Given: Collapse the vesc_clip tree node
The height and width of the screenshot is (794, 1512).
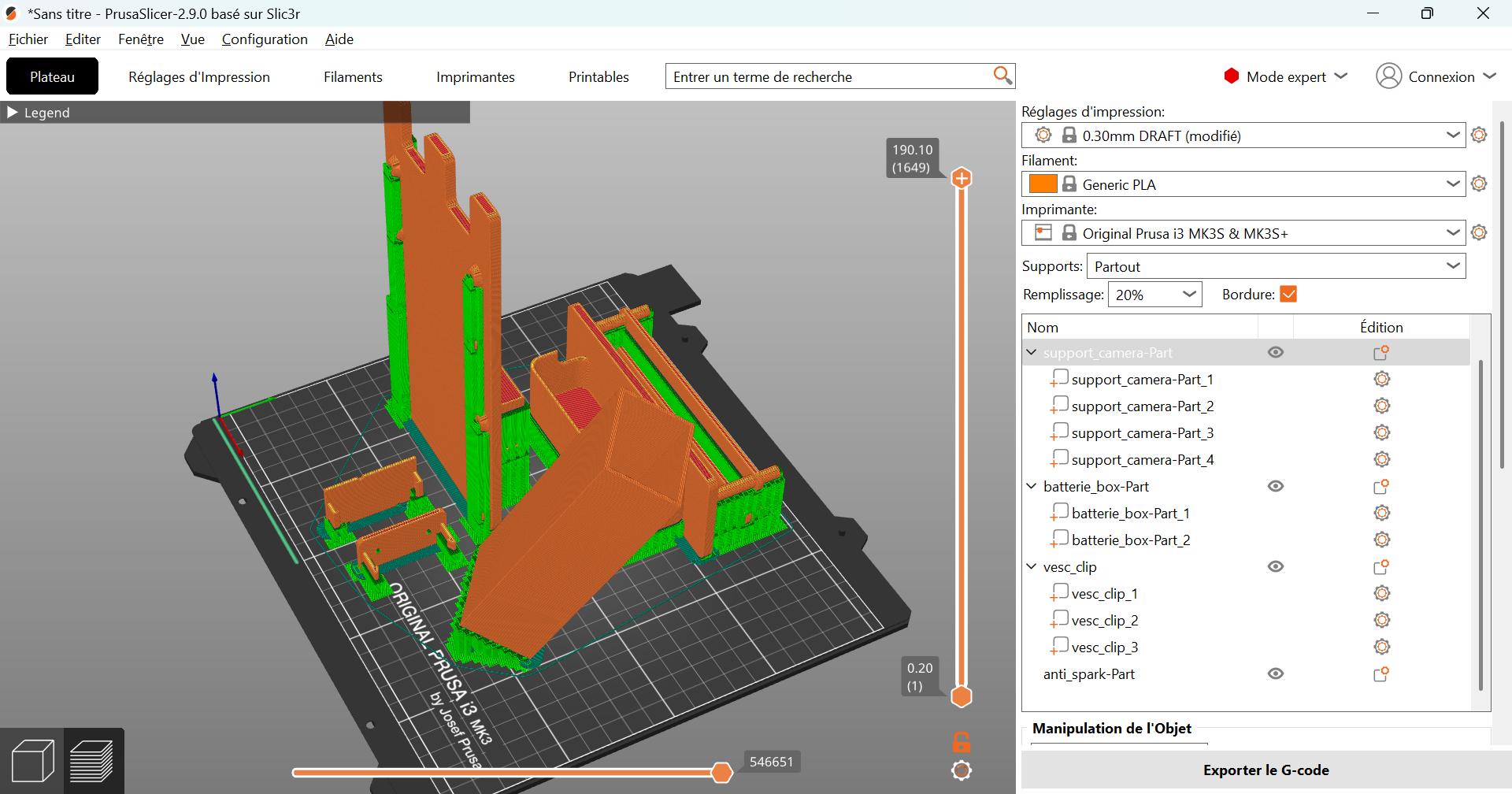Looking at the screenshot, I should tap(1032, 567).
